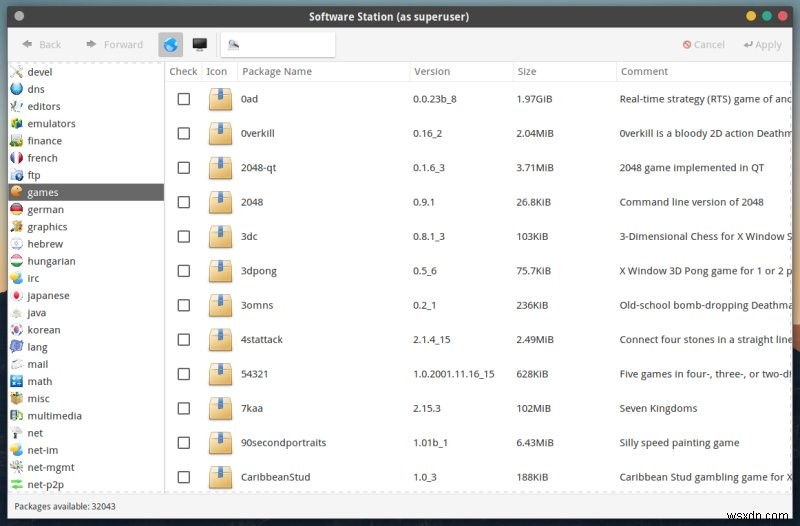Click inside the package search field
Image resolution: width=800 pixels, height=526 pixels.
pyautogui.click(x=279, y=45)
